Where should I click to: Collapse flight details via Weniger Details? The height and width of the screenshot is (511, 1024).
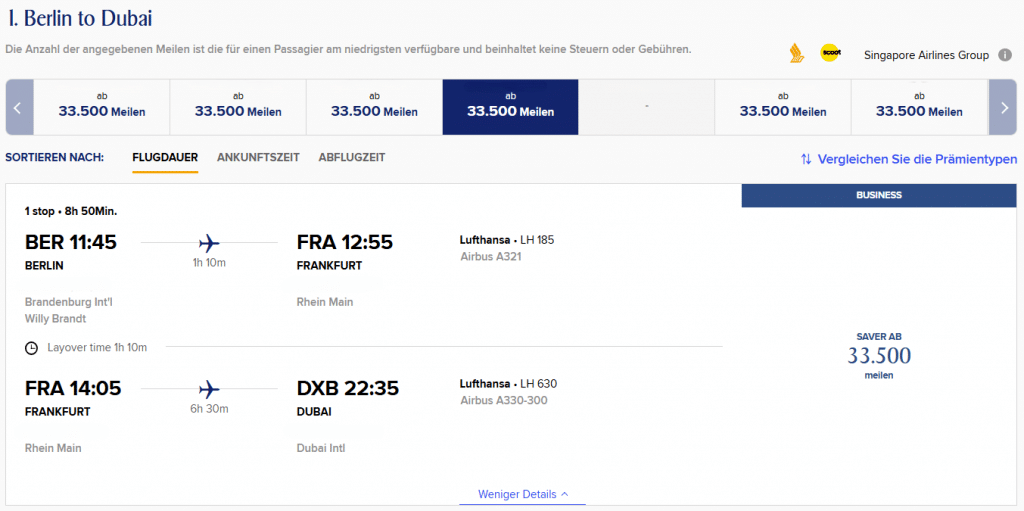click(x=523, y=494)
